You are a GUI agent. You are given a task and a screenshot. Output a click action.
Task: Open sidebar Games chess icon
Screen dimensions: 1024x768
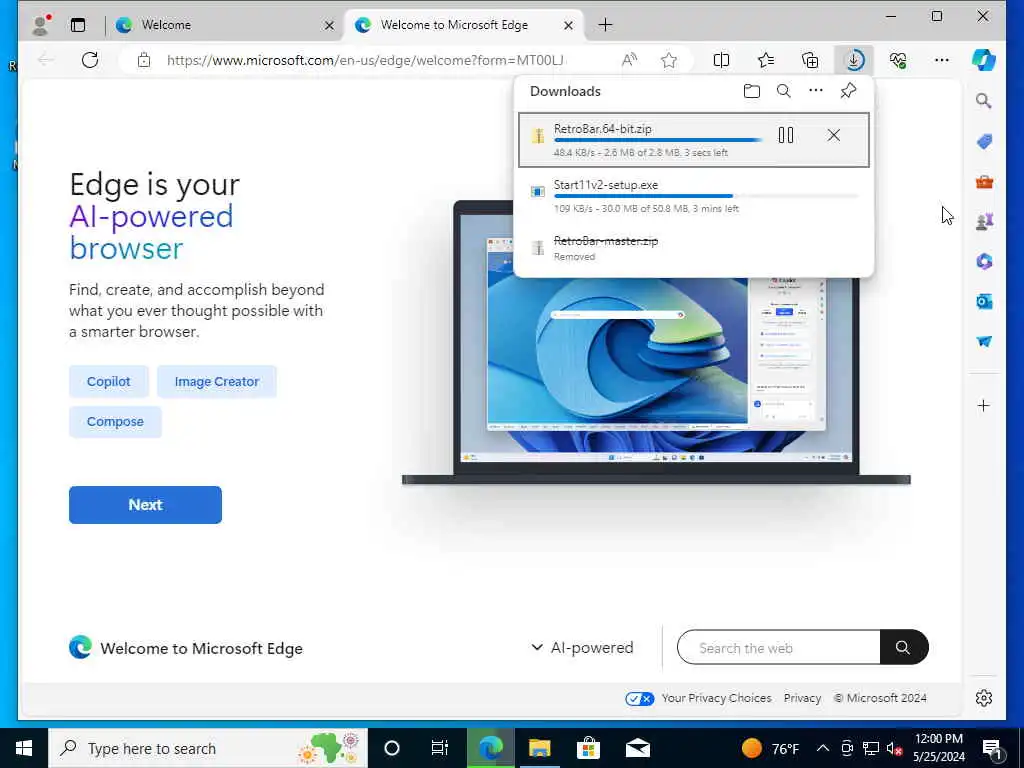tap(984, 221)
